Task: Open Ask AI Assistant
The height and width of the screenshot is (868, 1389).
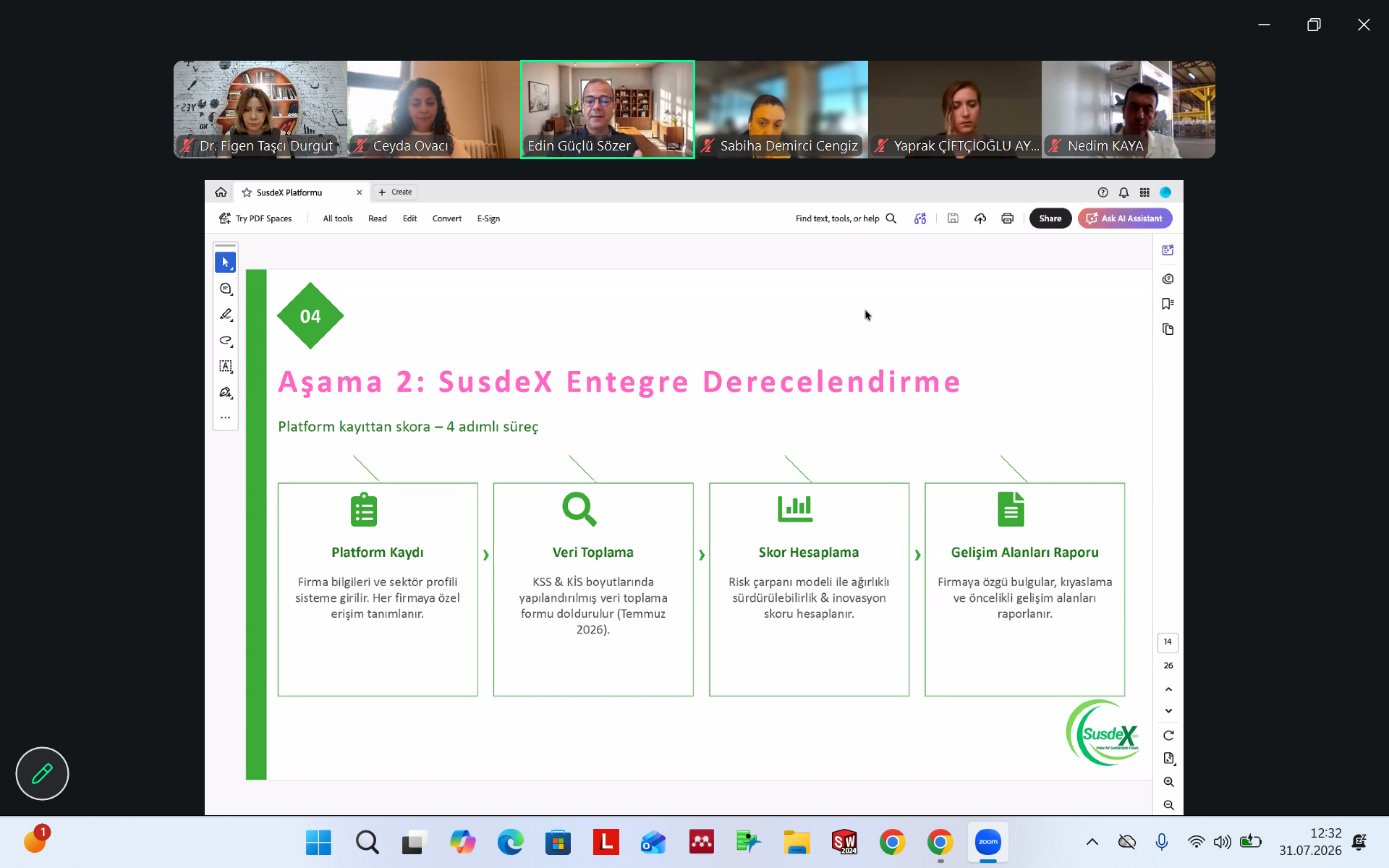Action: point(1125,218)
